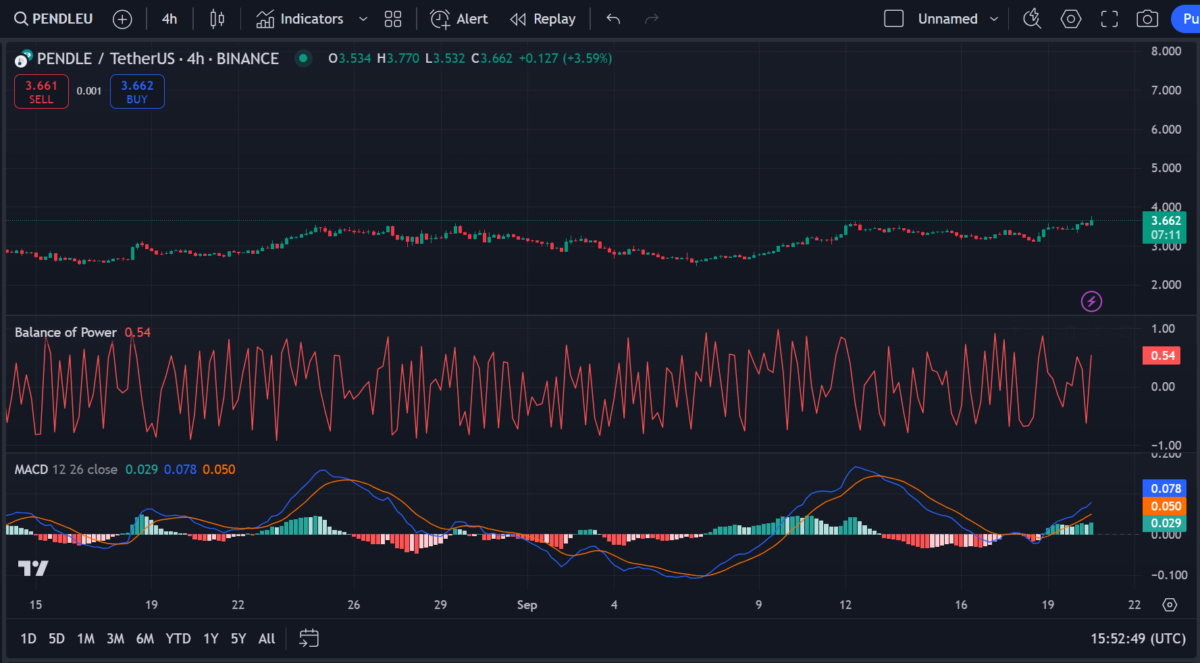Click the 3.662 BUY button

[137, 92]
